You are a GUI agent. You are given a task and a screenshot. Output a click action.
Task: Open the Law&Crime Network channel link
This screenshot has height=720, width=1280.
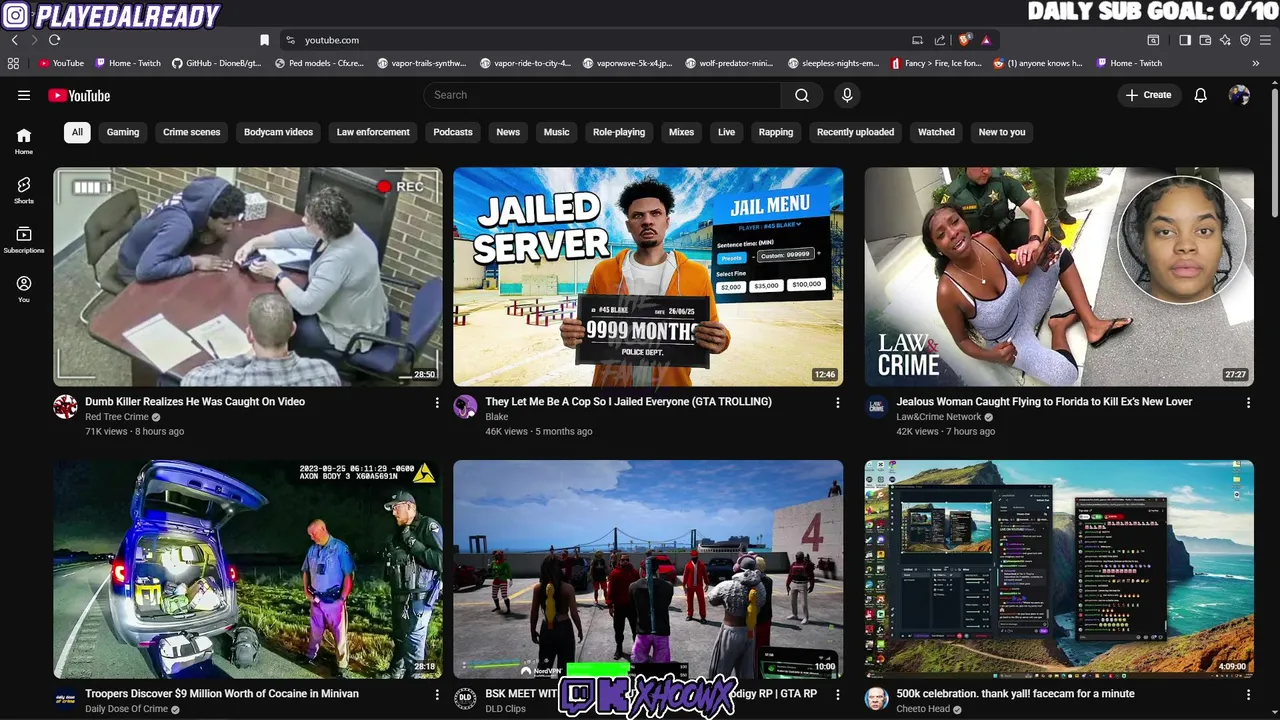938,417
